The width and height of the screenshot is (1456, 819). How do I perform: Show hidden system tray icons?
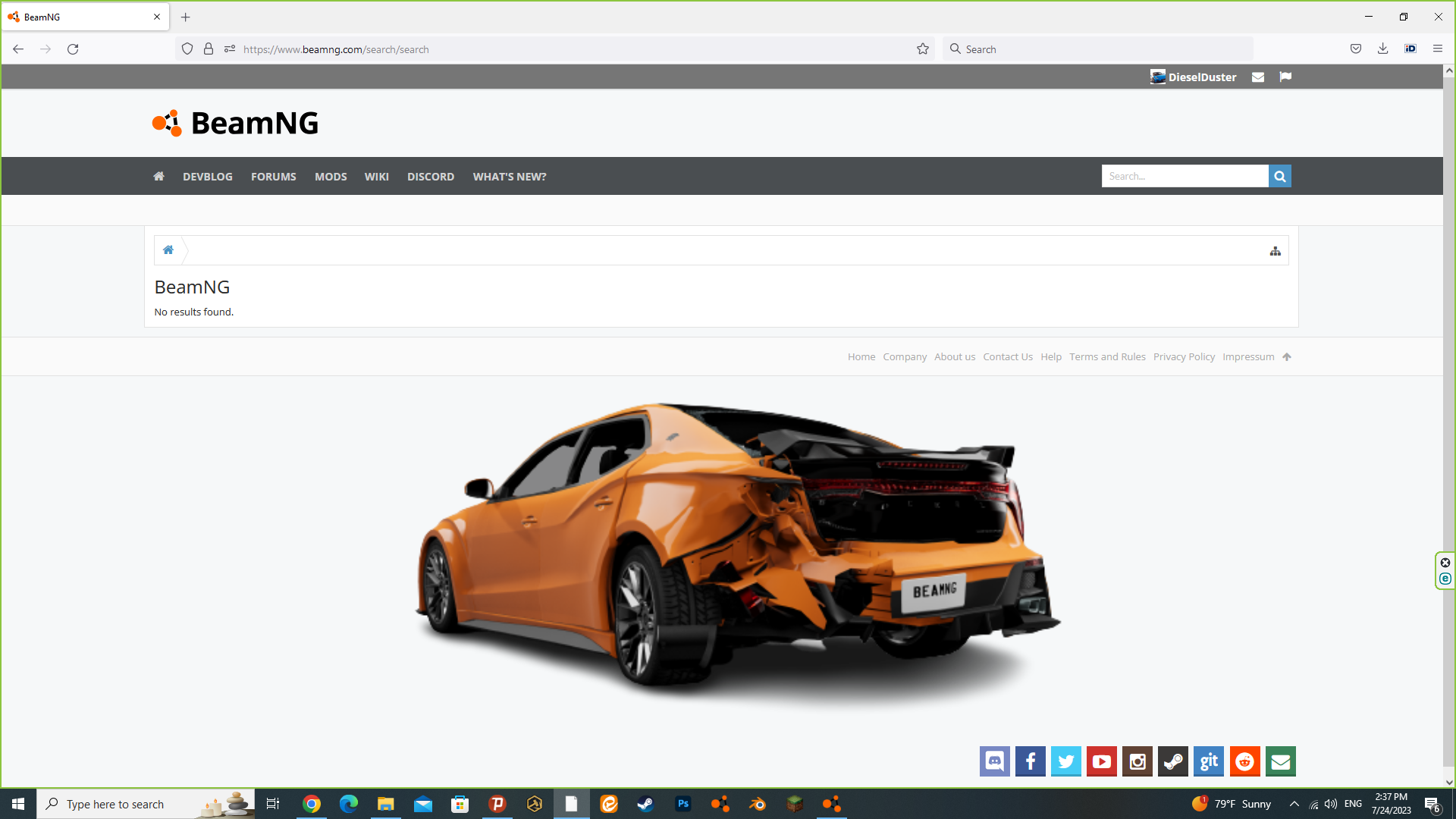pyautogui.click(x=1294, y=804)
